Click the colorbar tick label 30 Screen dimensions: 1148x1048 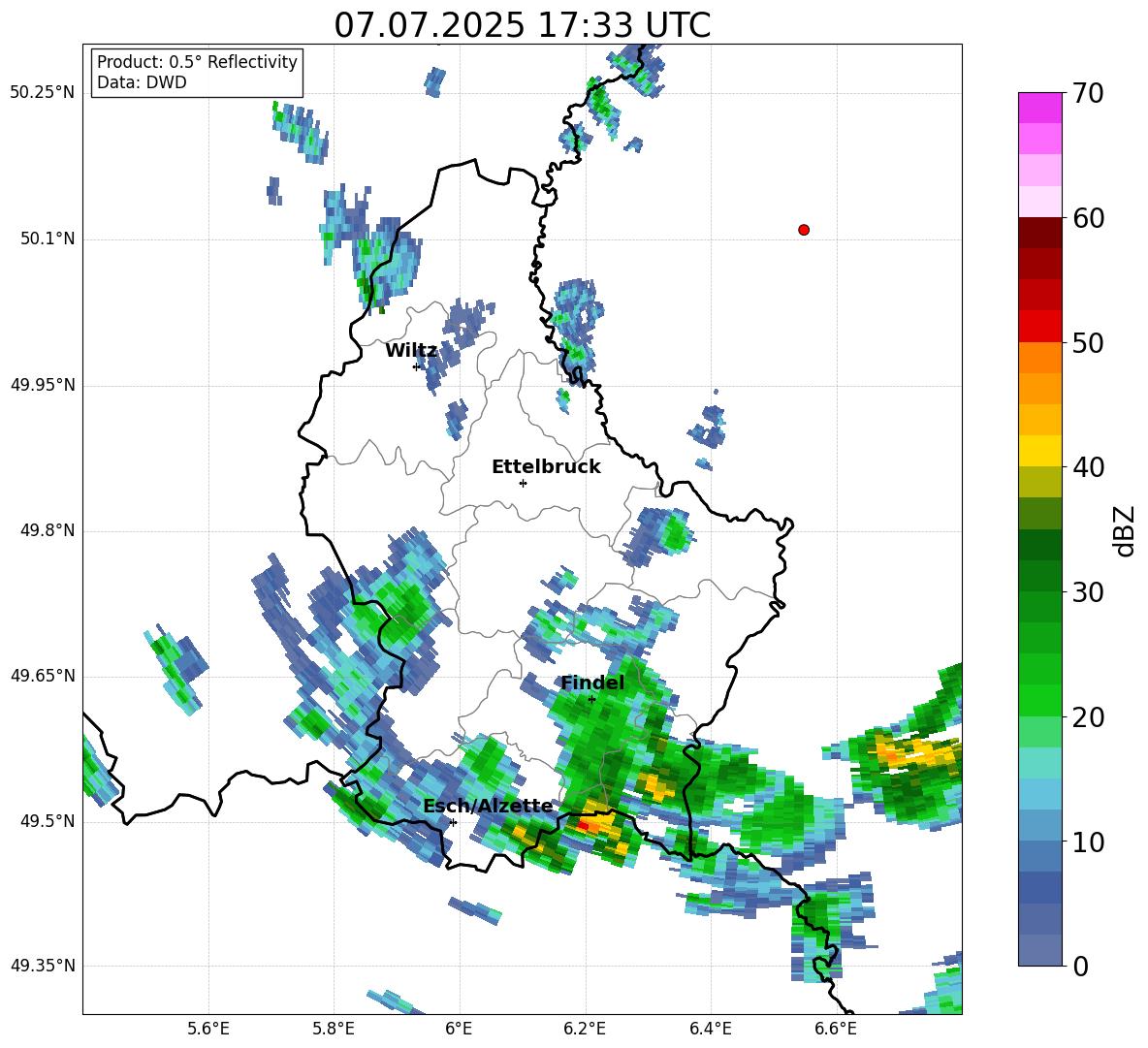point(1088,592)
